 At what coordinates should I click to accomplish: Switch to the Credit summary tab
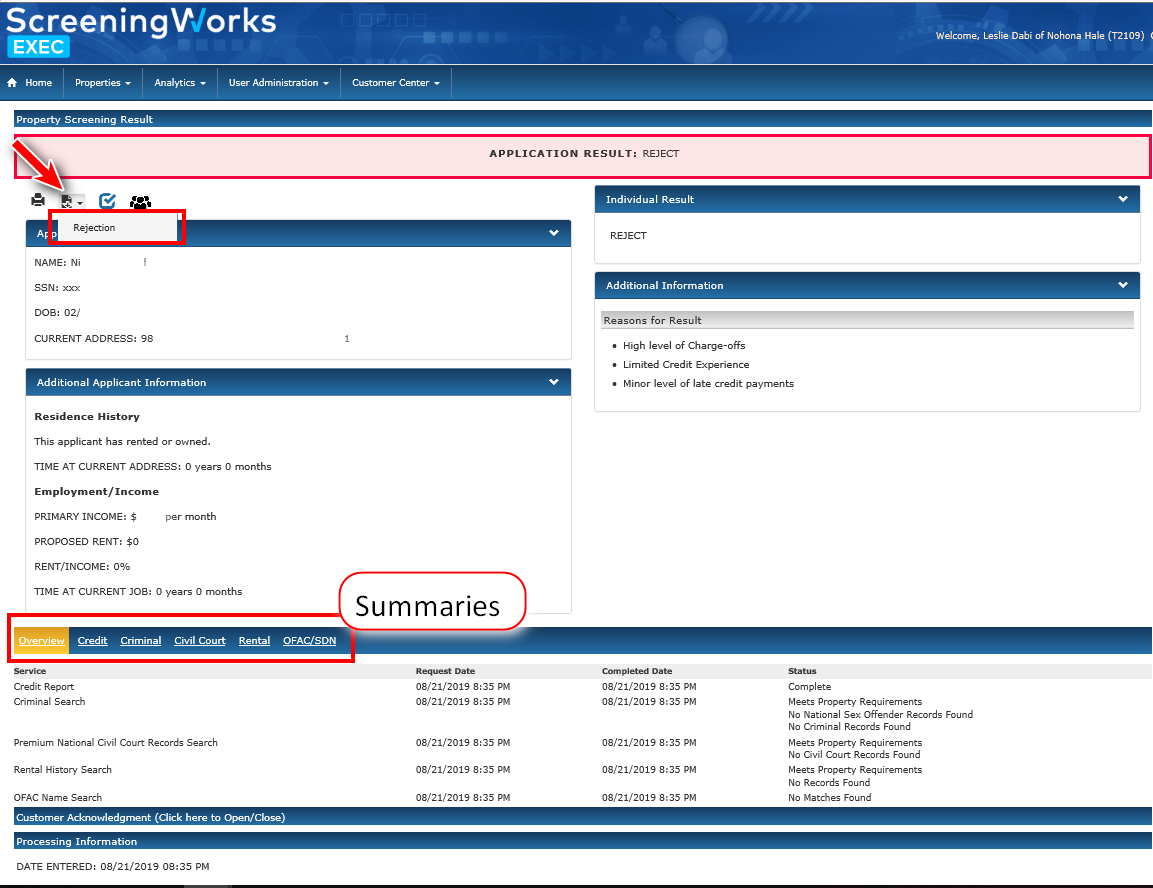(93, 640)
